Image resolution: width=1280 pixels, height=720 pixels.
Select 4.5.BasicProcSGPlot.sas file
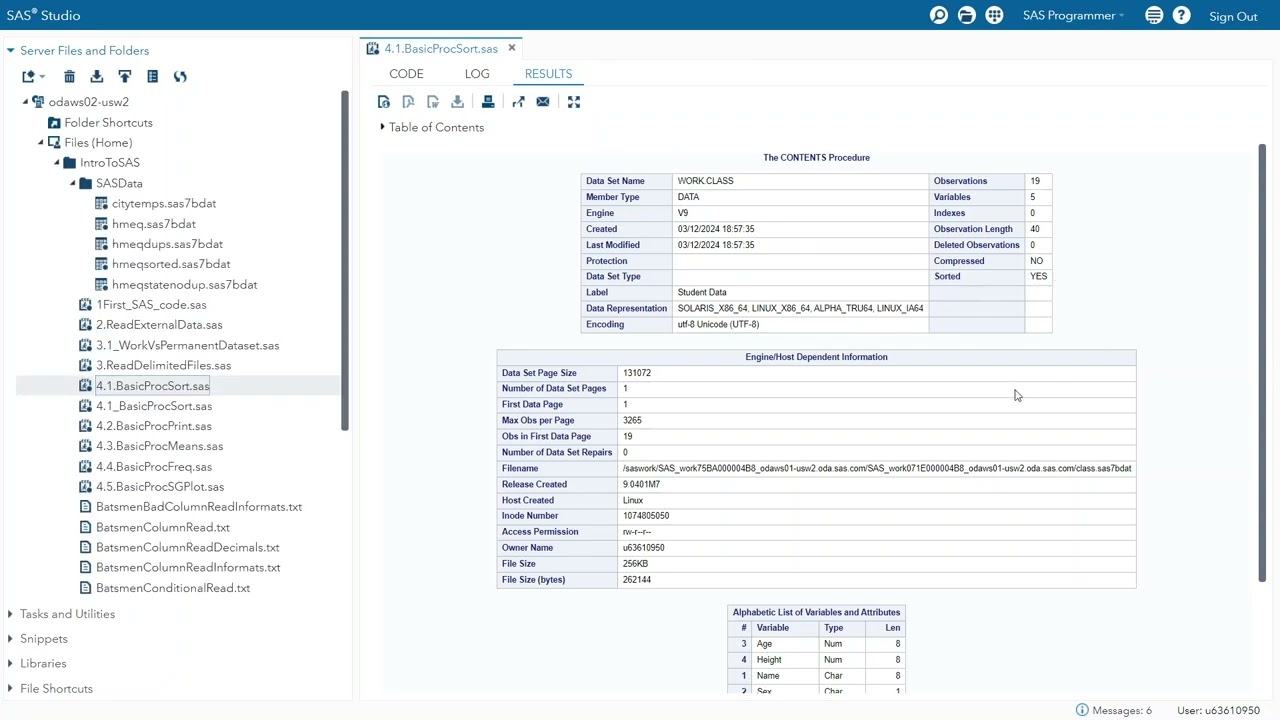tap(160, 487)
